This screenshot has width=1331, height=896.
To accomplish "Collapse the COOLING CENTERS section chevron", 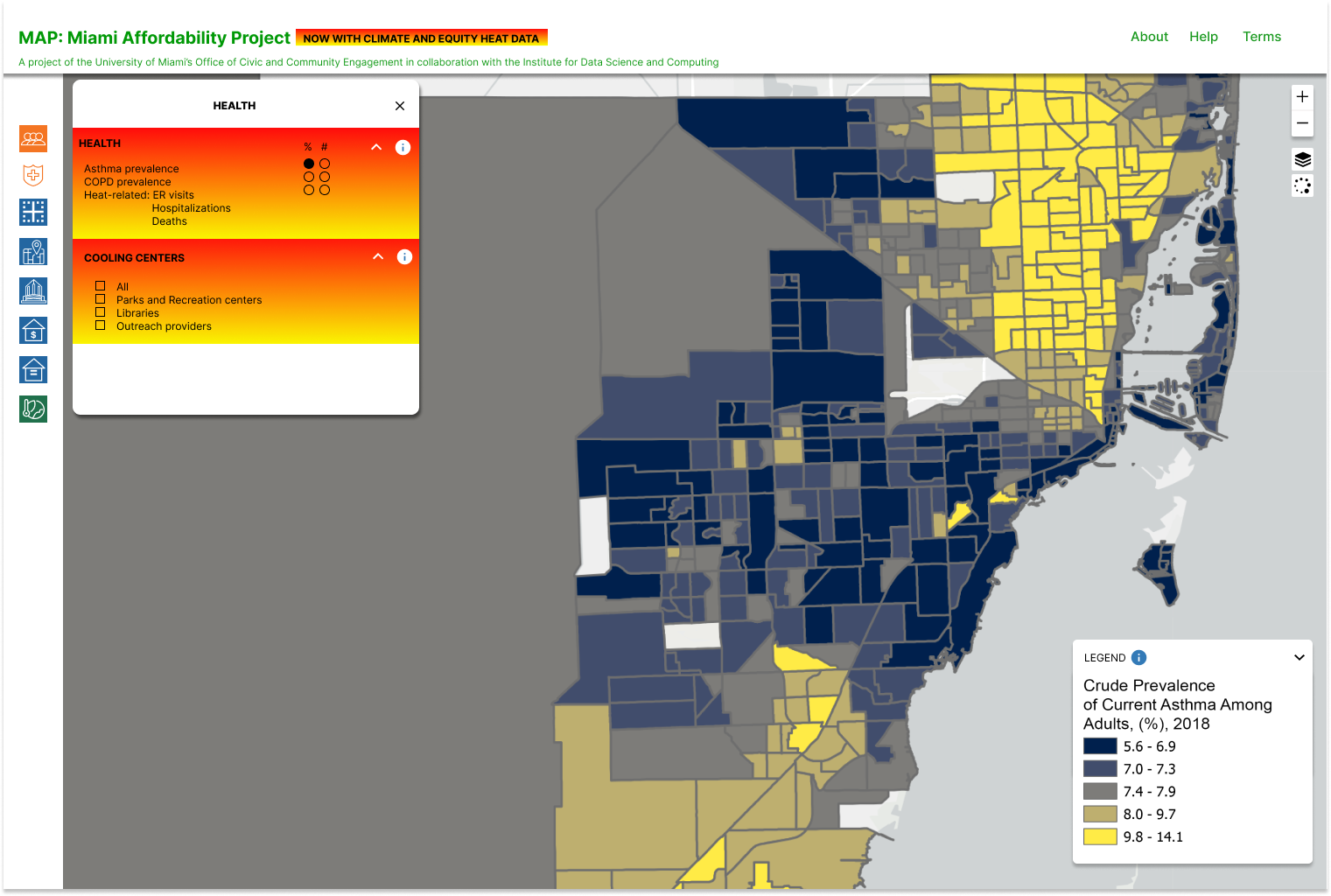I will click(x=377, y=256).
